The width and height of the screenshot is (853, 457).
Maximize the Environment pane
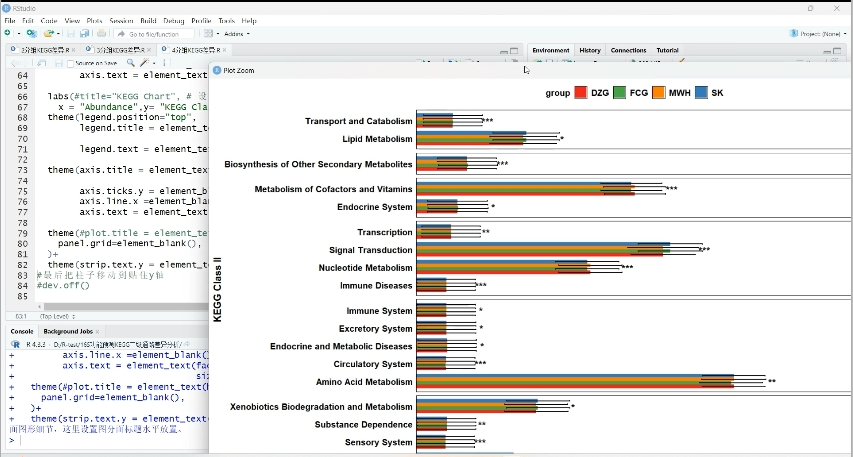coord(837,51)
